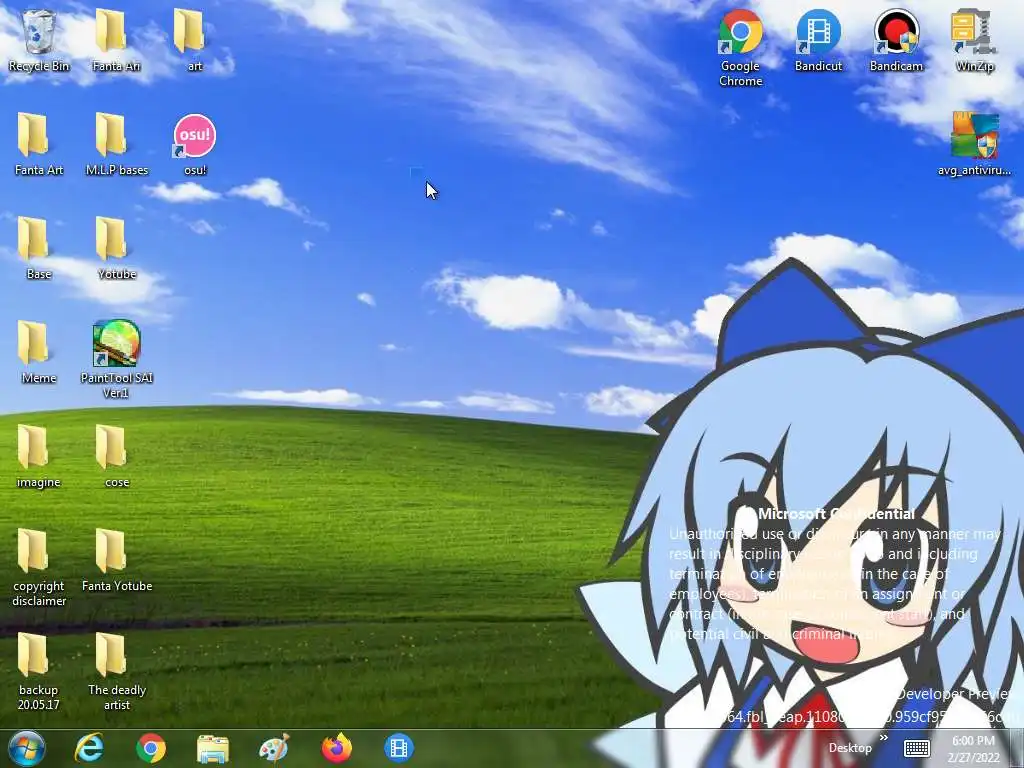This screenshot has height=768, width=1024.
Task: Open the on-screen keyboard tray icon
Action: (x=917, y=748)
